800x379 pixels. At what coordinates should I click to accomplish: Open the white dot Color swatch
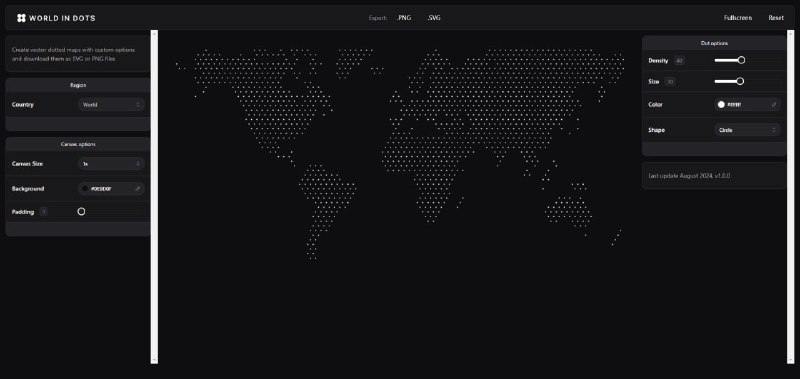(x=721, y=105)
